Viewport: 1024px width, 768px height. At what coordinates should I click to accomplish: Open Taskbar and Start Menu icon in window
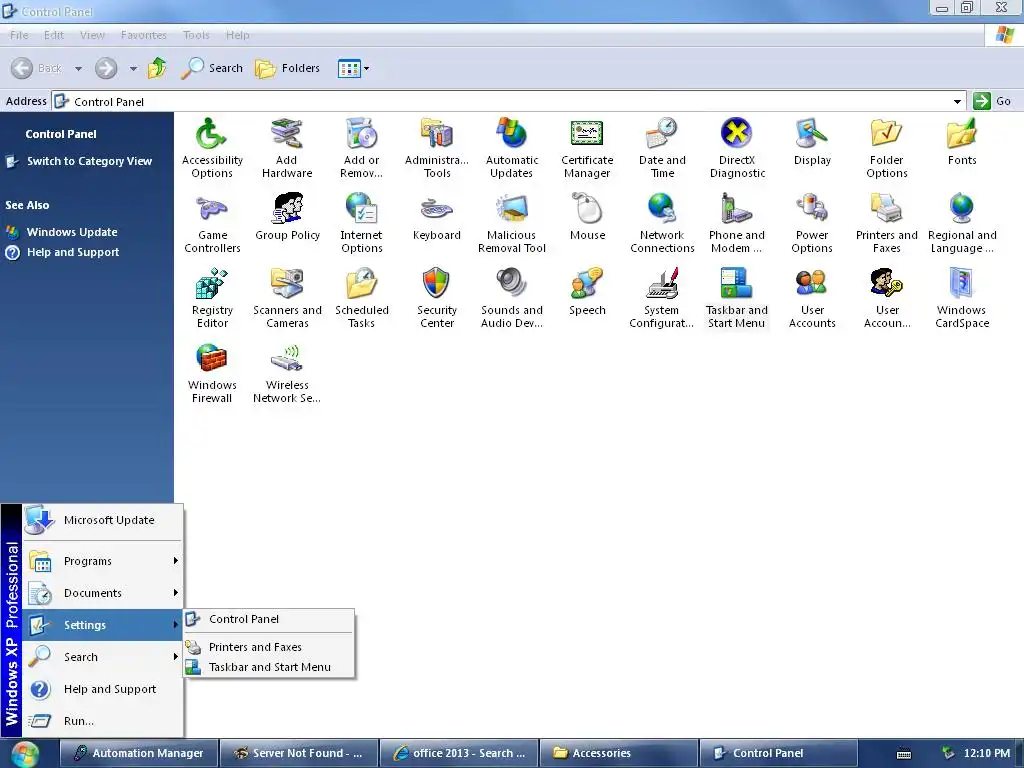tap(737, 298)
